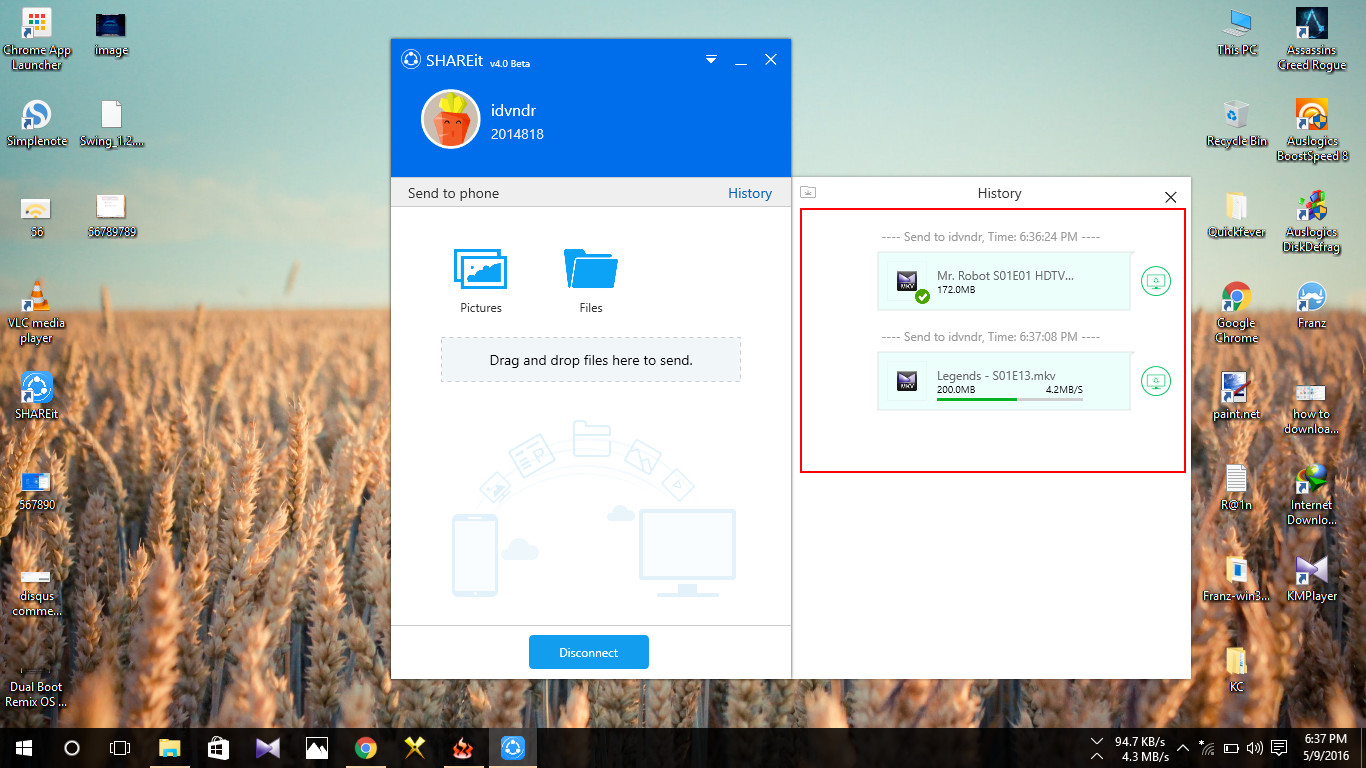Open the Files browser in SHAREit
Image resolution: width=1366 pixels, height=768 pixels.
[x=591, y=281]
